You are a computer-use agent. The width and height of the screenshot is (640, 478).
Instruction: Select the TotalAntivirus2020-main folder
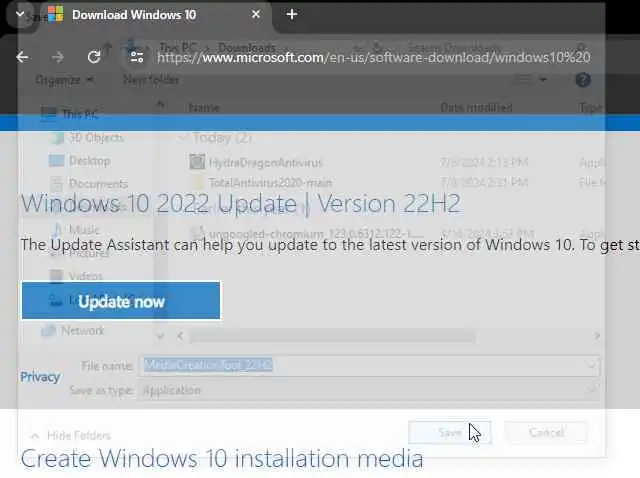coord(261,182)
